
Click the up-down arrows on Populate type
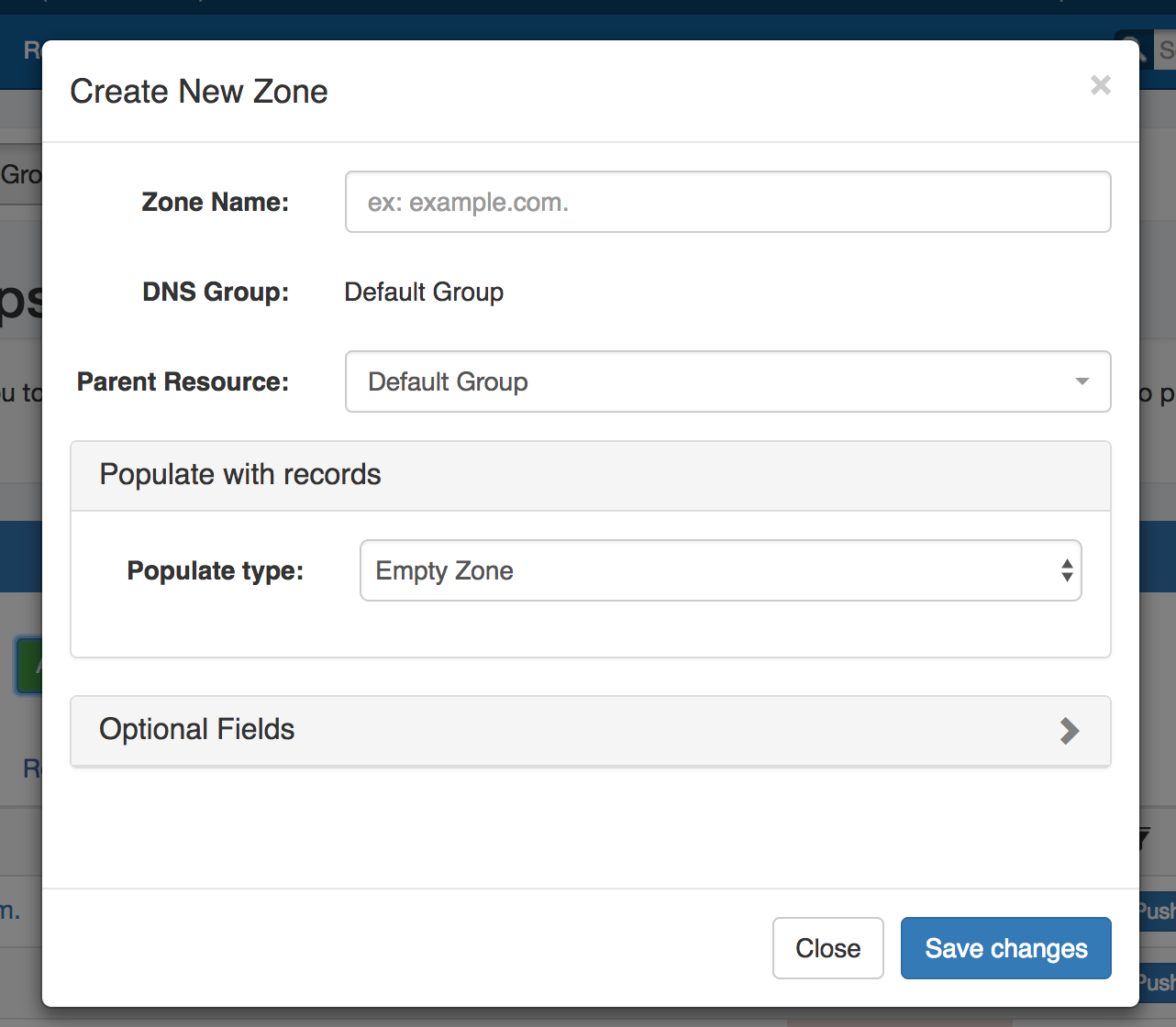[1067, 570]
